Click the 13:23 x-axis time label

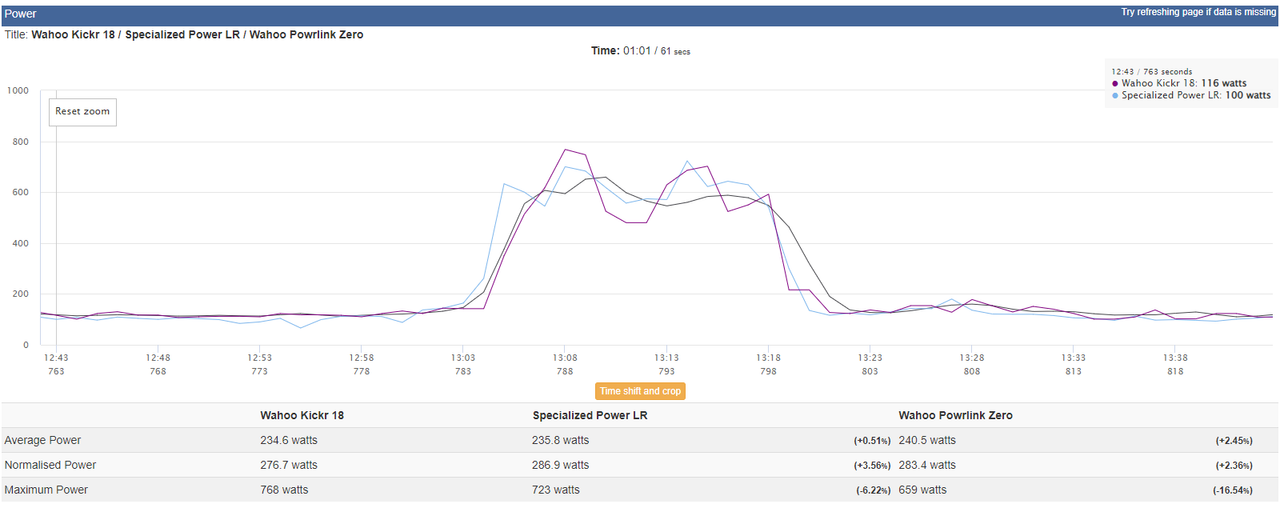tap(870, 358)
